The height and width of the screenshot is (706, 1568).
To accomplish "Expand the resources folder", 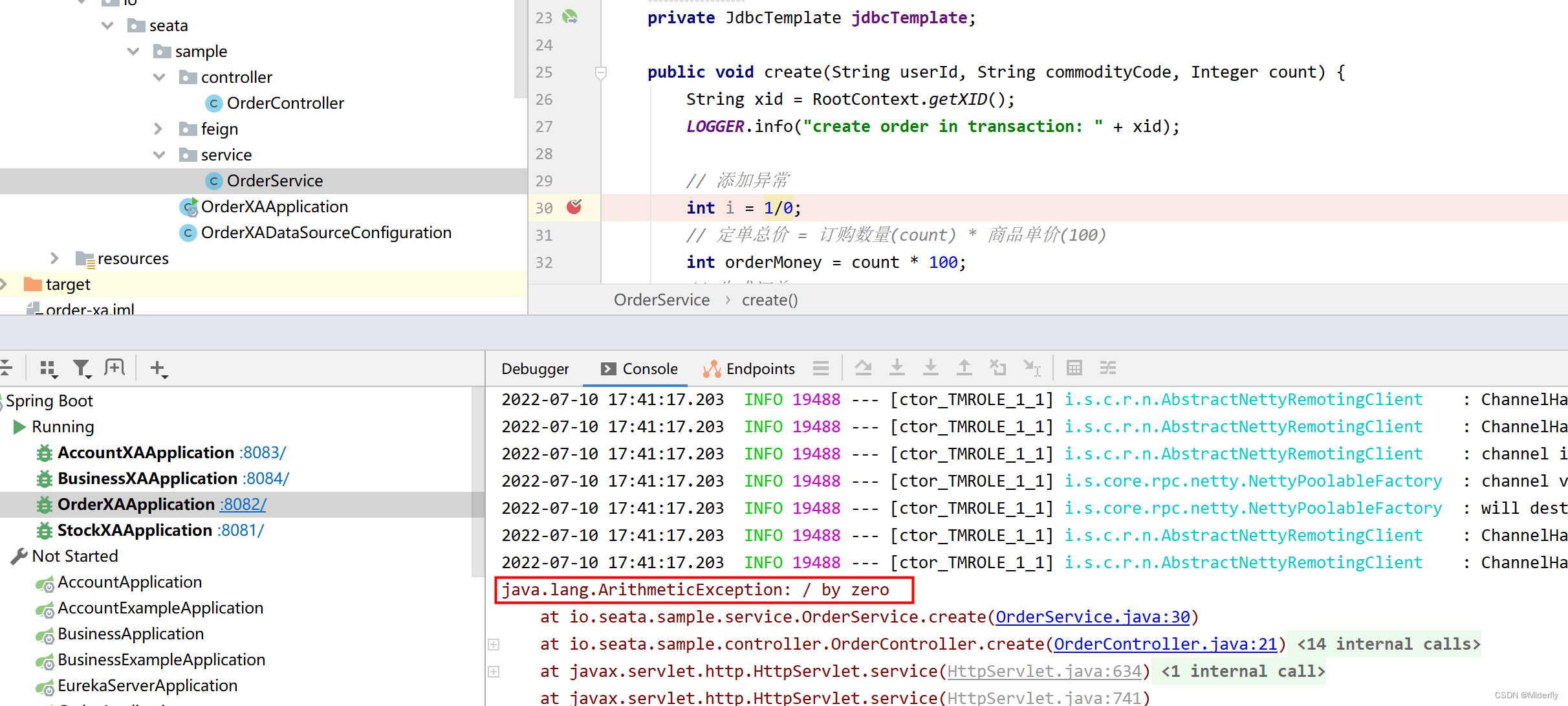I will click(x=55, y=259).
